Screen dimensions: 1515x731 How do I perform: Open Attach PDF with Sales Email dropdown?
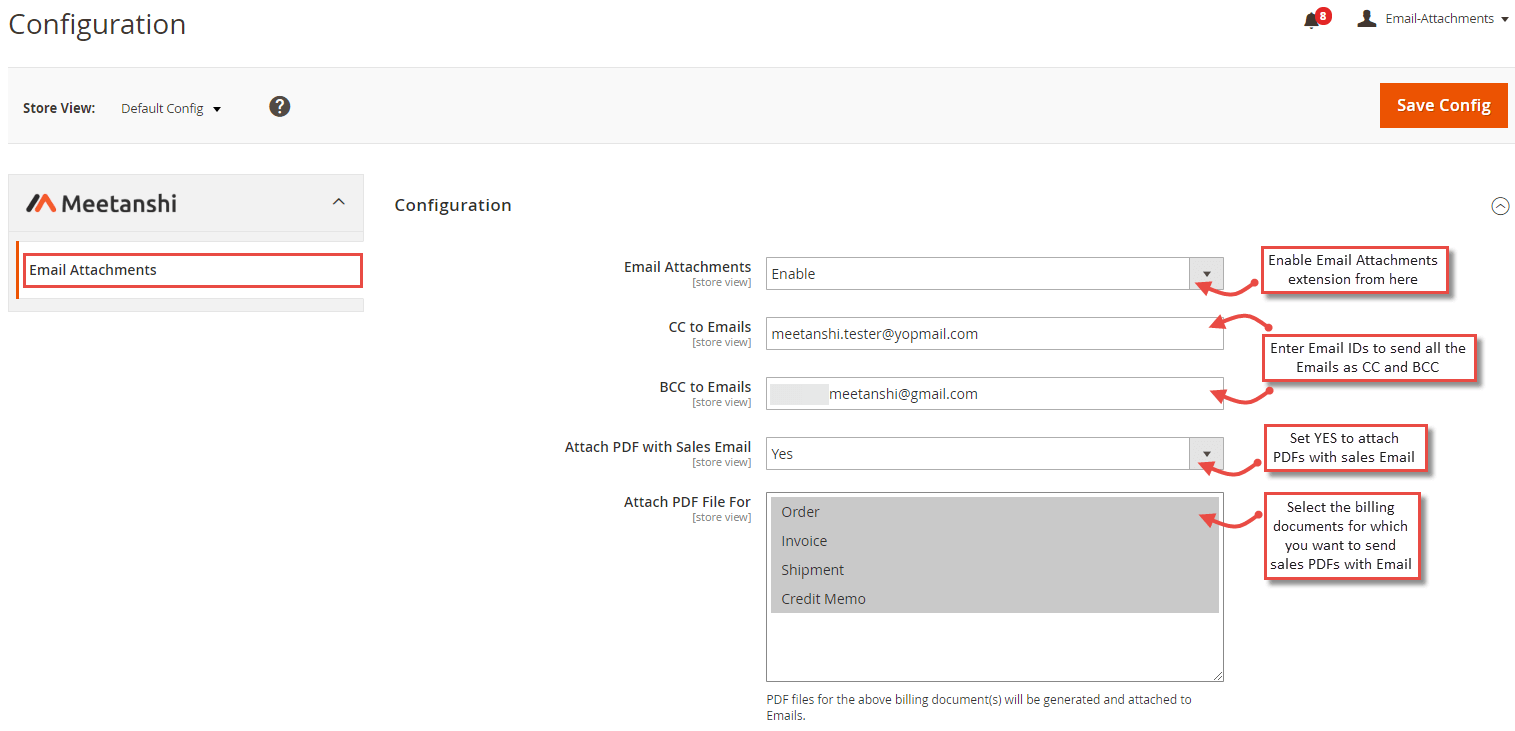click(994, 454)
